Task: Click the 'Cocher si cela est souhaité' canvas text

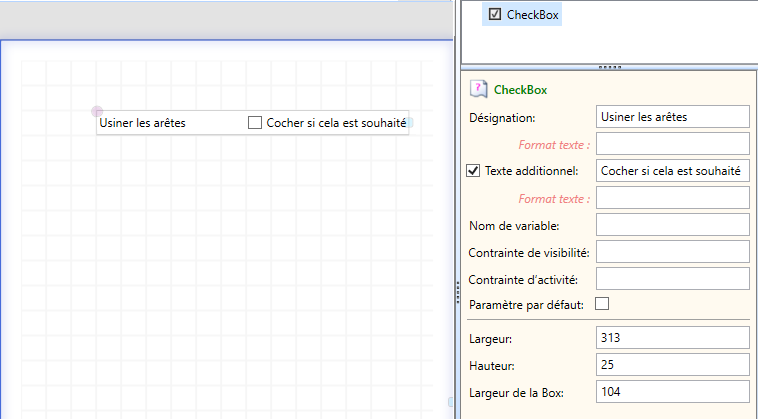Action: (336, 123)
